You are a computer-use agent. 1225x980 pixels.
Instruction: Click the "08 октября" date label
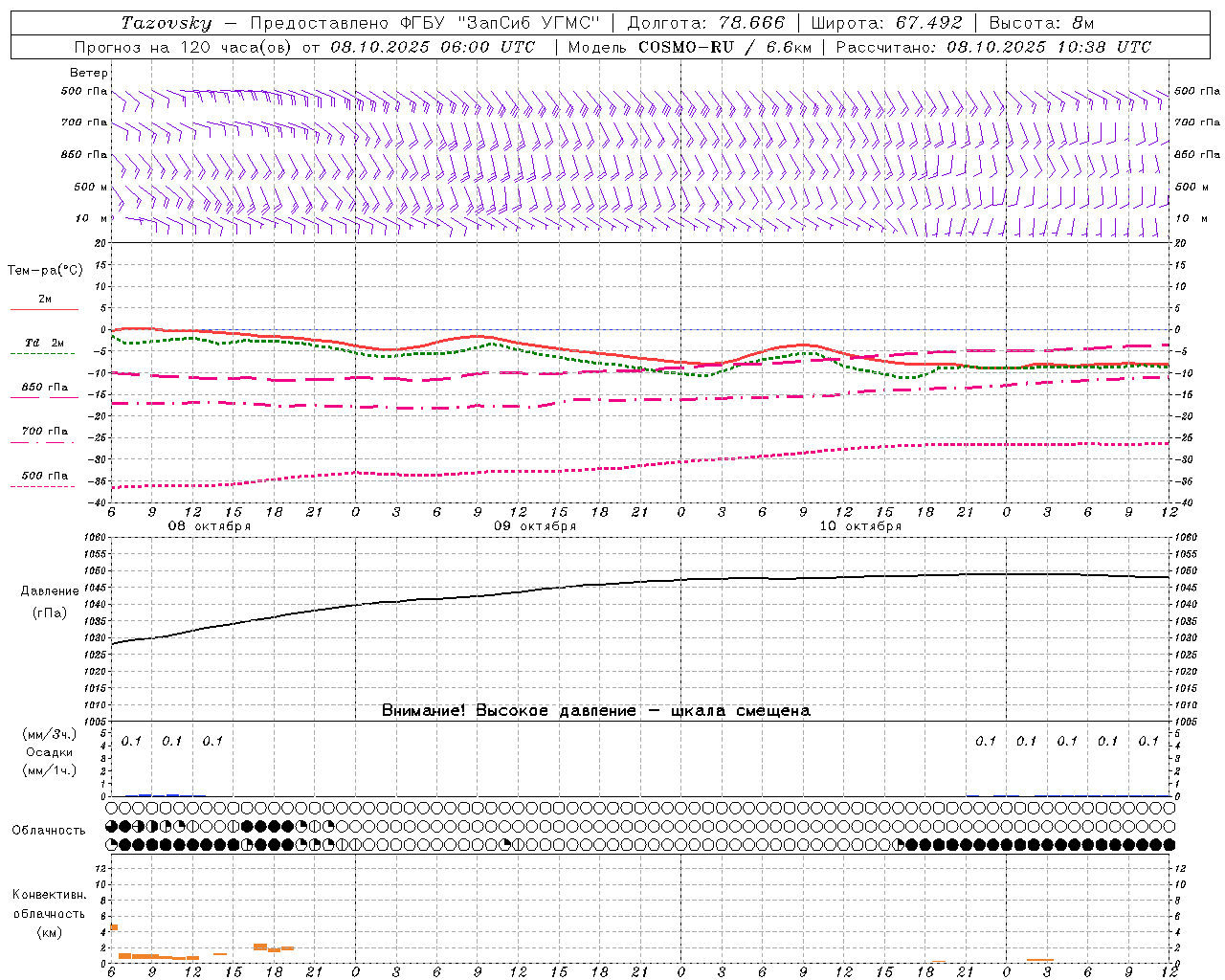click(x=210, y=526)
